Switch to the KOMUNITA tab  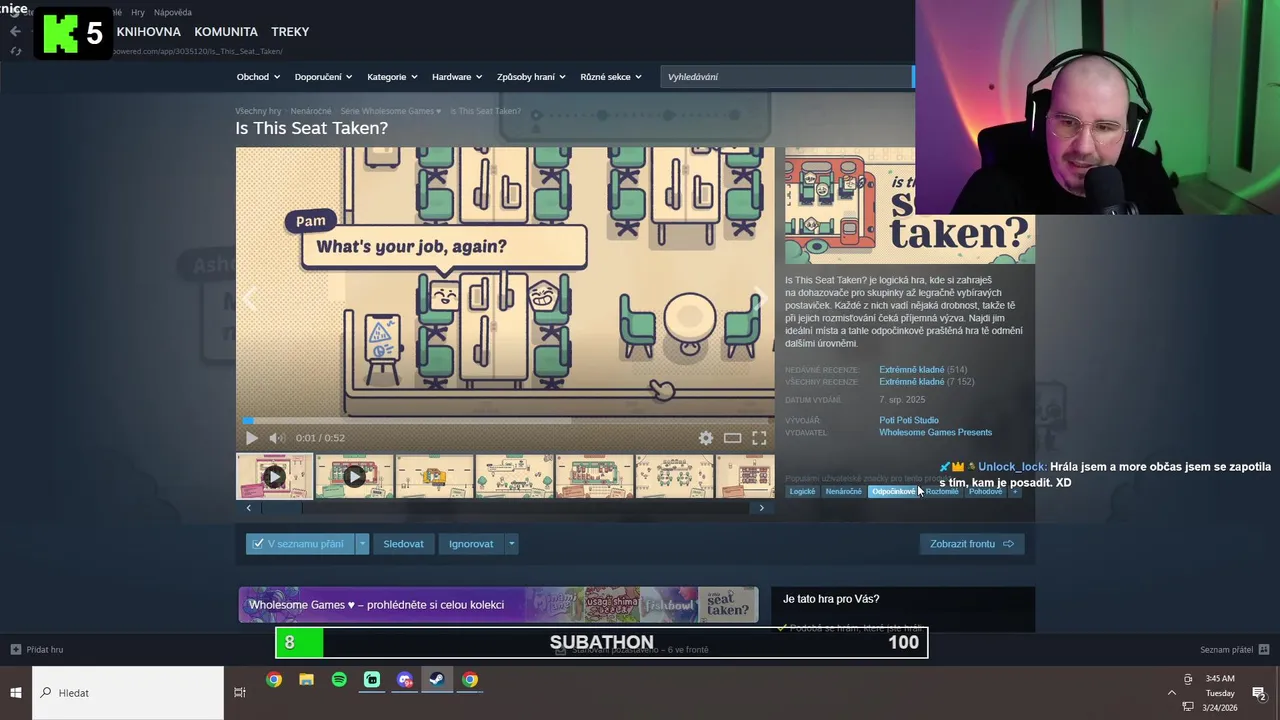[226, 32]
